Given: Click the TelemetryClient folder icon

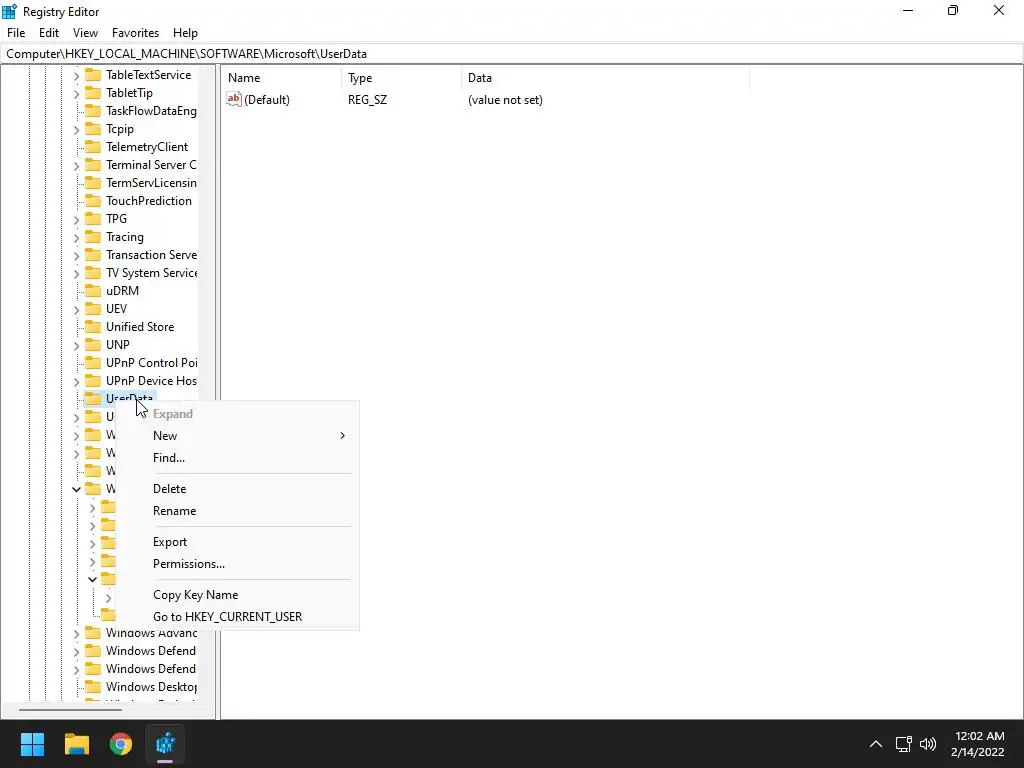Looking at the screenshot, I should [93, 147].
